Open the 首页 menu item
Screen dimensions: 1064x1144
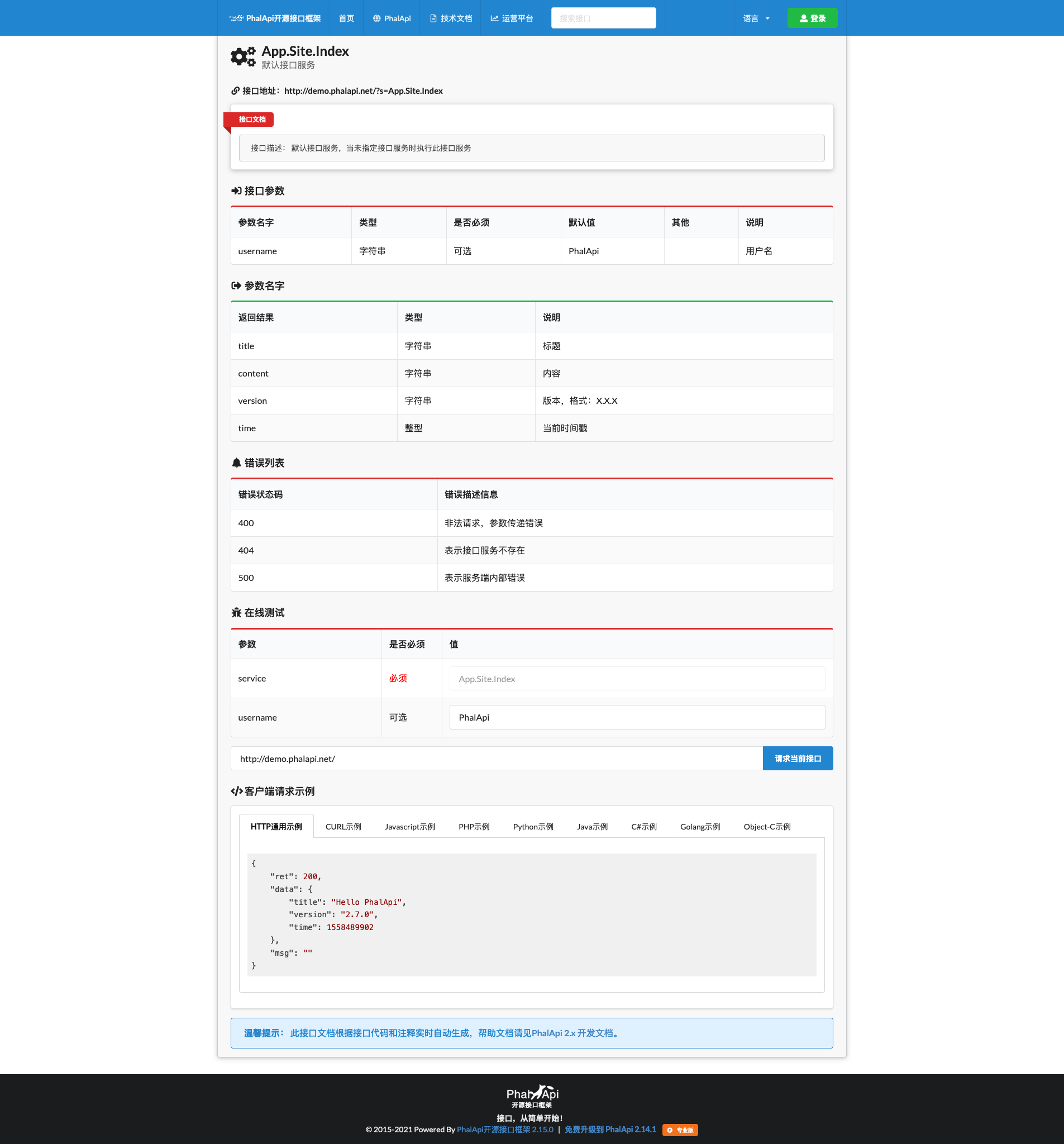[346, 18]
